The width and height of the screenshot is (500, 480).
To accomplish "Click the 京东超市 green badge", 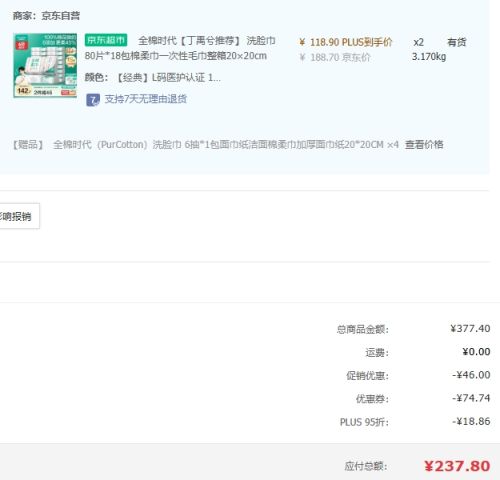I will click(106, 40).
